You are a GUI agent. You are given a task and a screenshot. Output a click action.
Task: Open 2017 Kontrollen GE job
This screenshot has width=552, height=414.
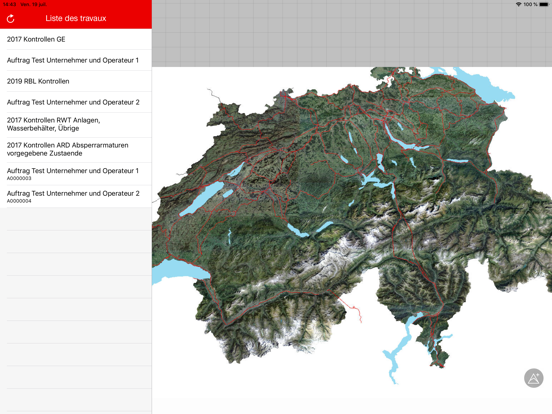[x=76, y=39]
